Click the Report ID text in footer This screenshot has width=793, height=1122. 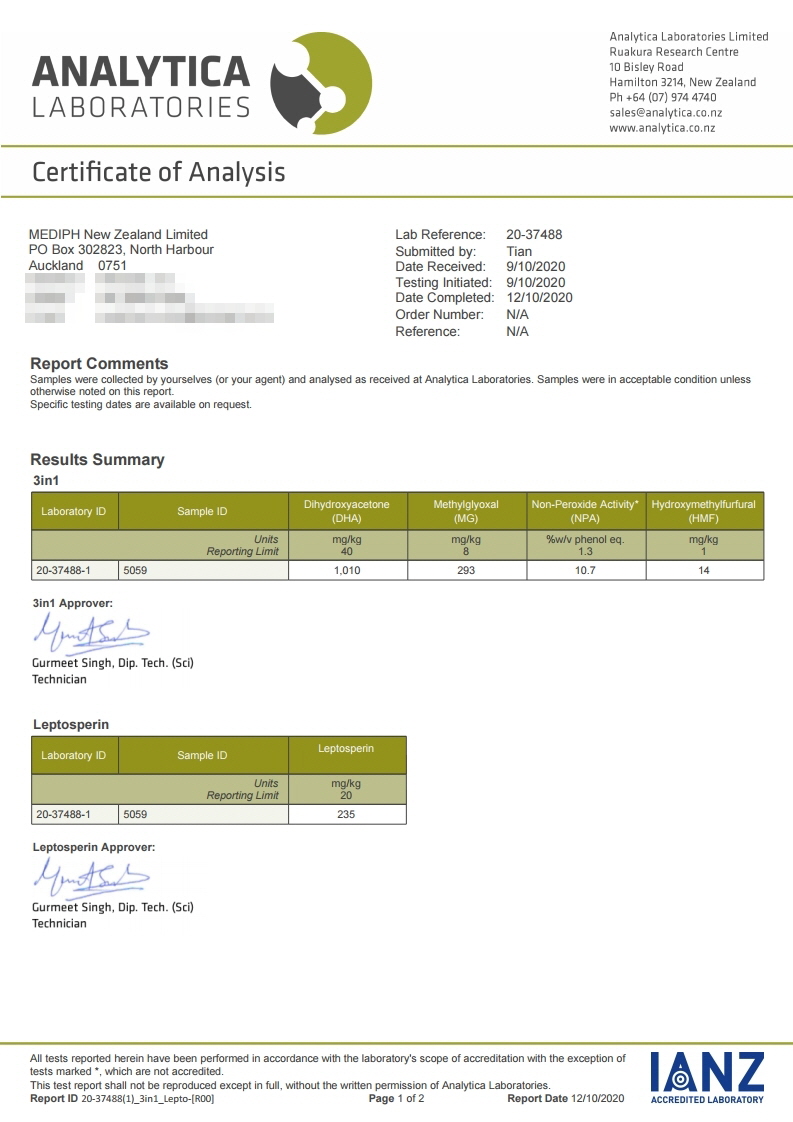[x=122, y=1098]
